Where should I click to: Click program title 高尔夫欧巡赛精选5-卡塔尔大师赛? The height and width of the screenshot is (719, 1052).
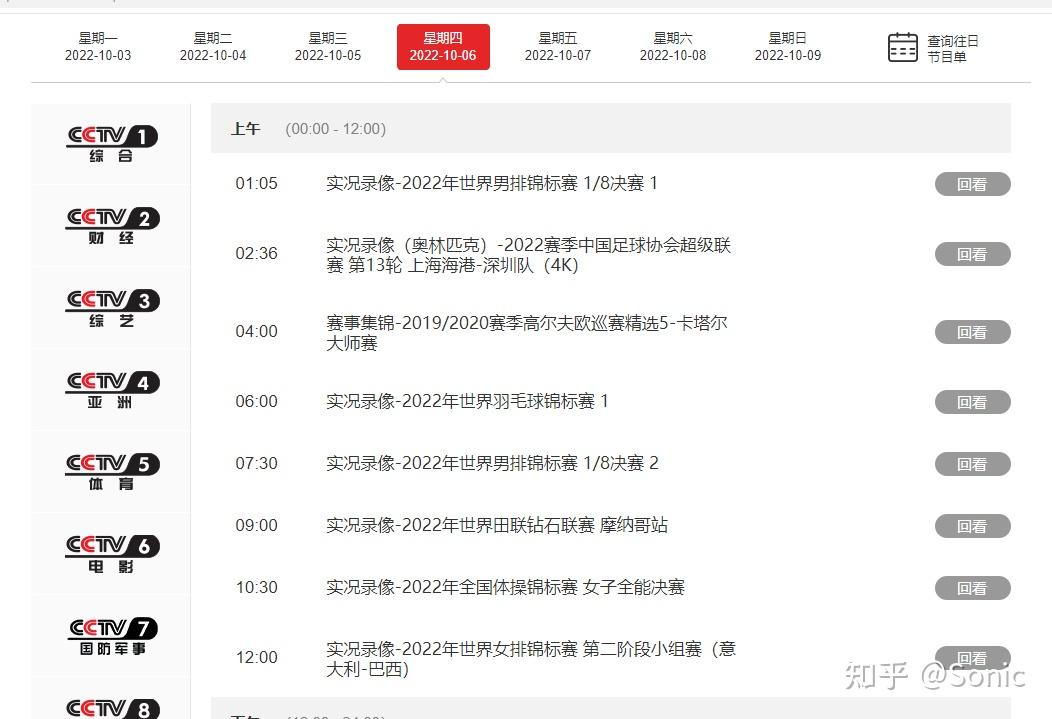click(527, 333)
